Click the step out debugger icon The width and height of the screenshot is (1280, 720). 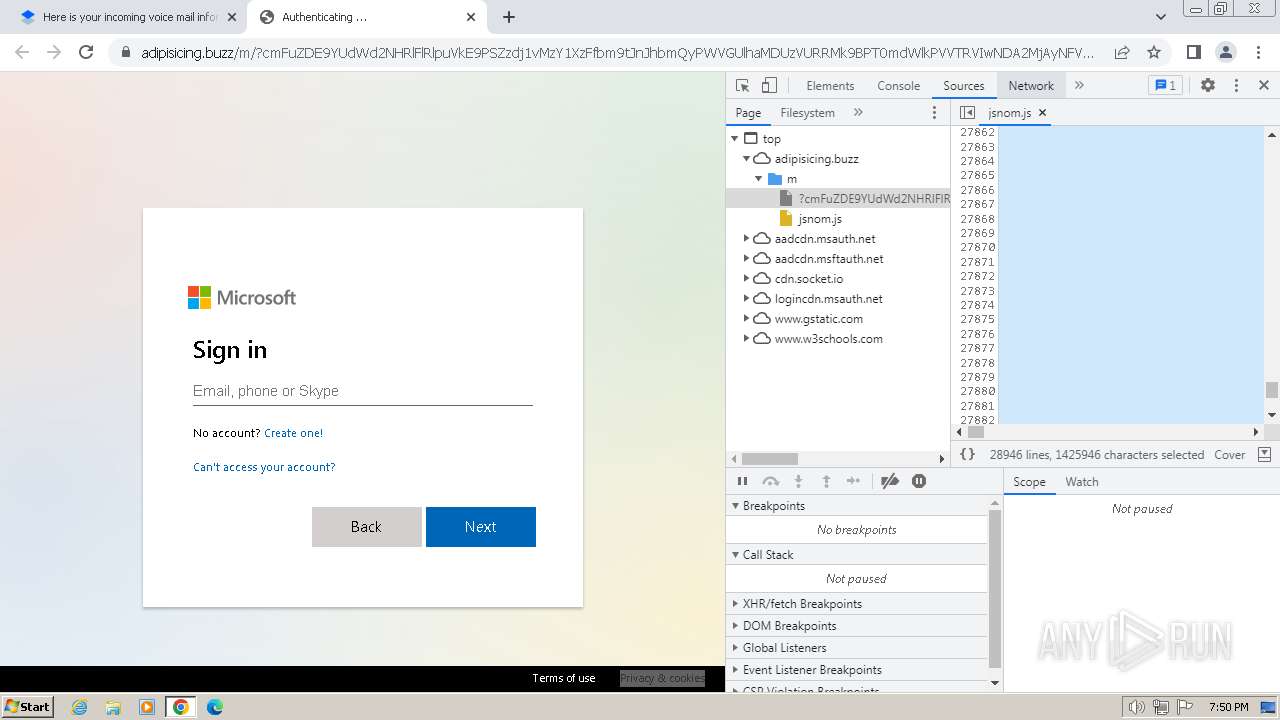click(826, 481)
